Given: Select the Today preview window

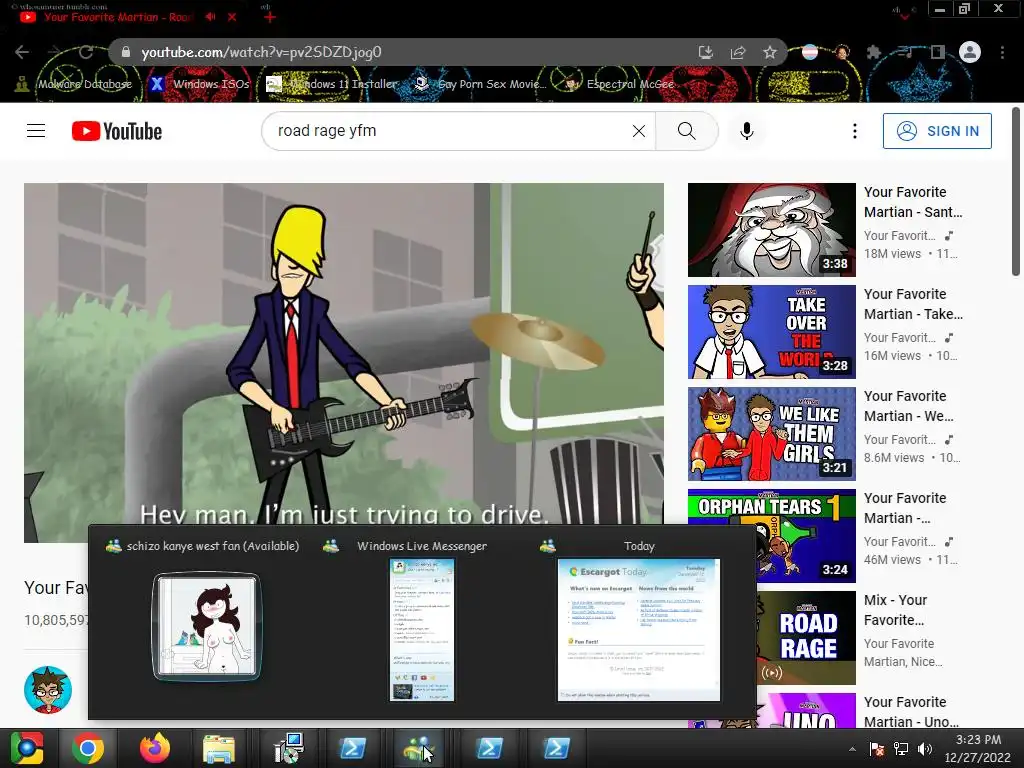Looking at the screenshot, I should [639, 629].
